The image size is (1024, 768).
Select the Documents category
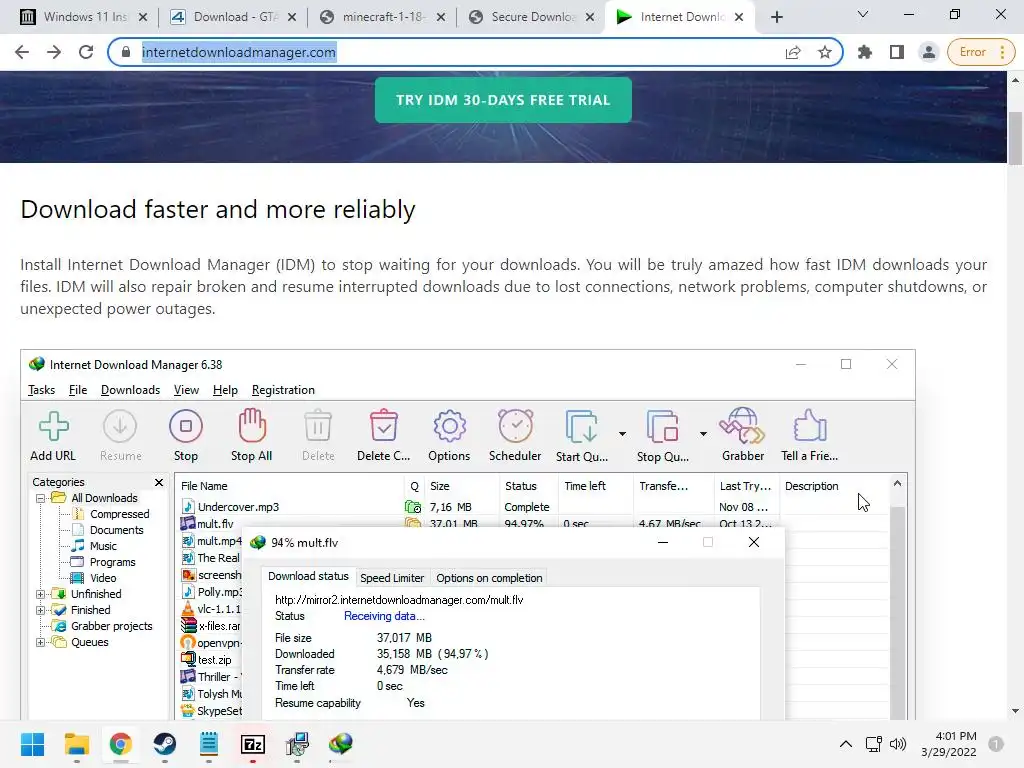pos(116,530)
